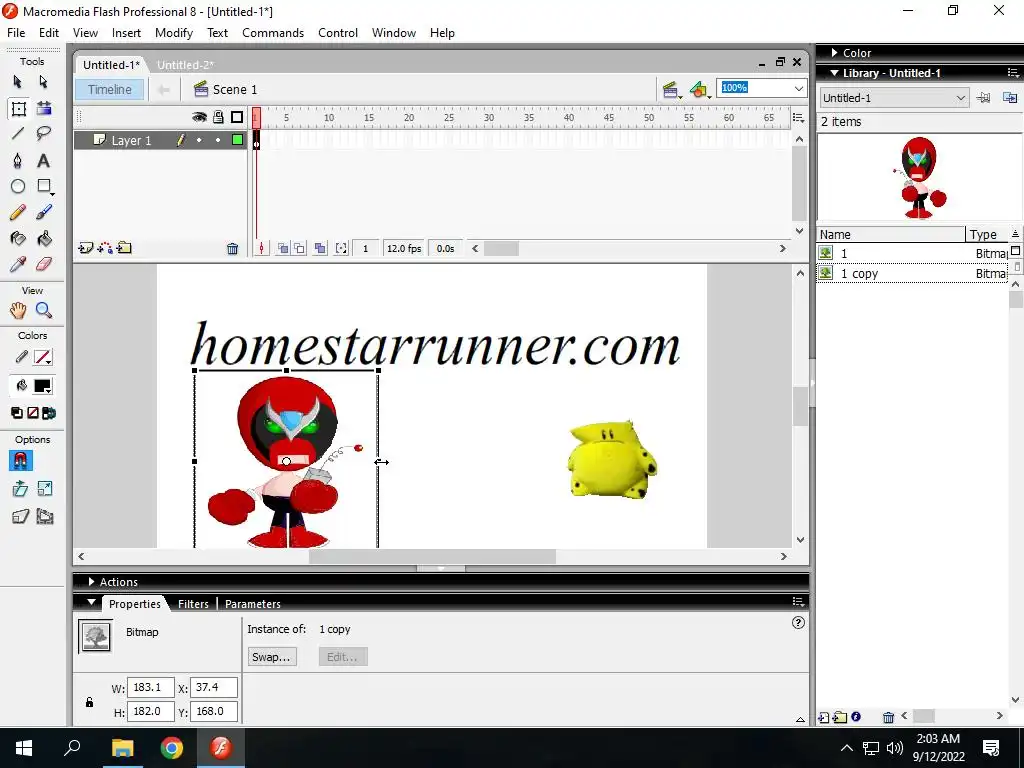Select the Free Transform tool
This screenshot has height=768, width=1024.
[18, 108]
